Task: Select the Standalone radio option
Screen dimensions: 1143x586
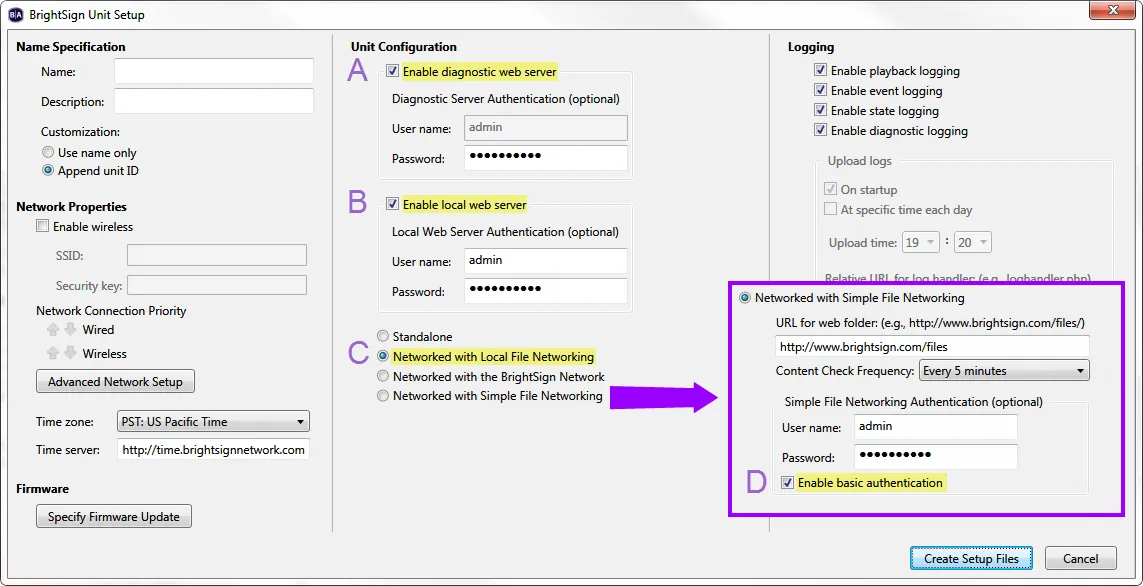Action: 383,337
